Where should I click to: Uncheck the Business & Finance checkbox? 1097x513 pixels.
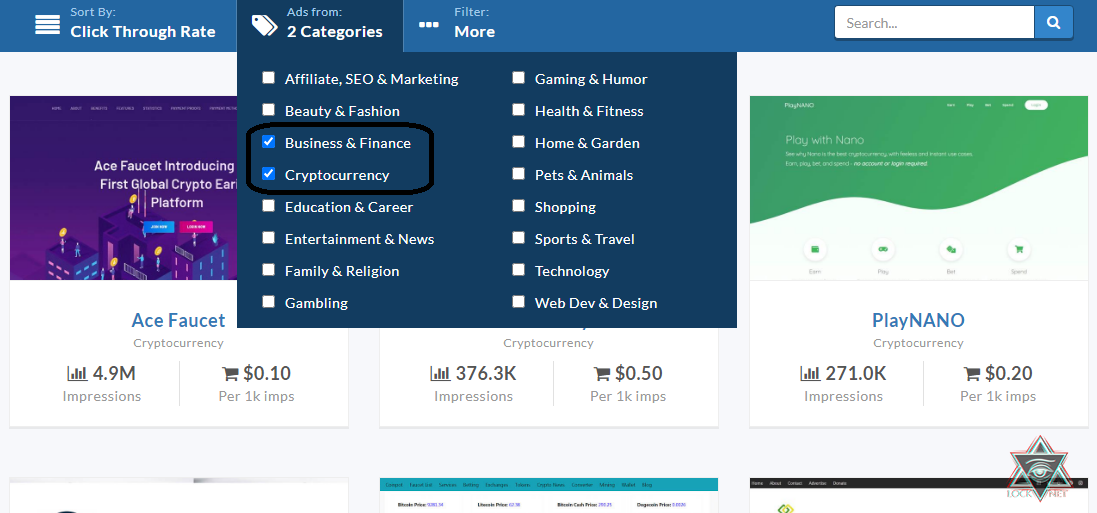268,142
